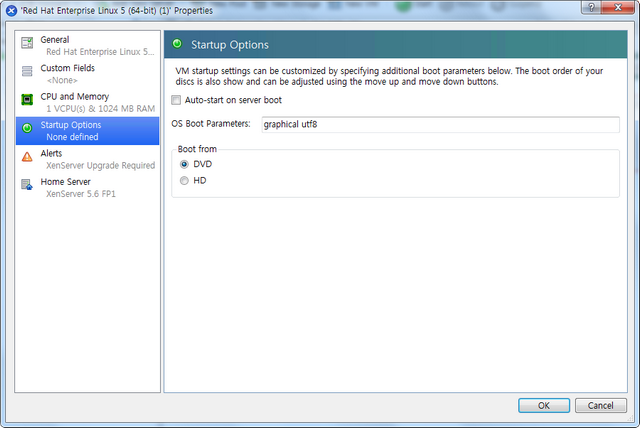The image size is (640, 428).
Task: Open the General settings tab
Action: click(87, 46)
